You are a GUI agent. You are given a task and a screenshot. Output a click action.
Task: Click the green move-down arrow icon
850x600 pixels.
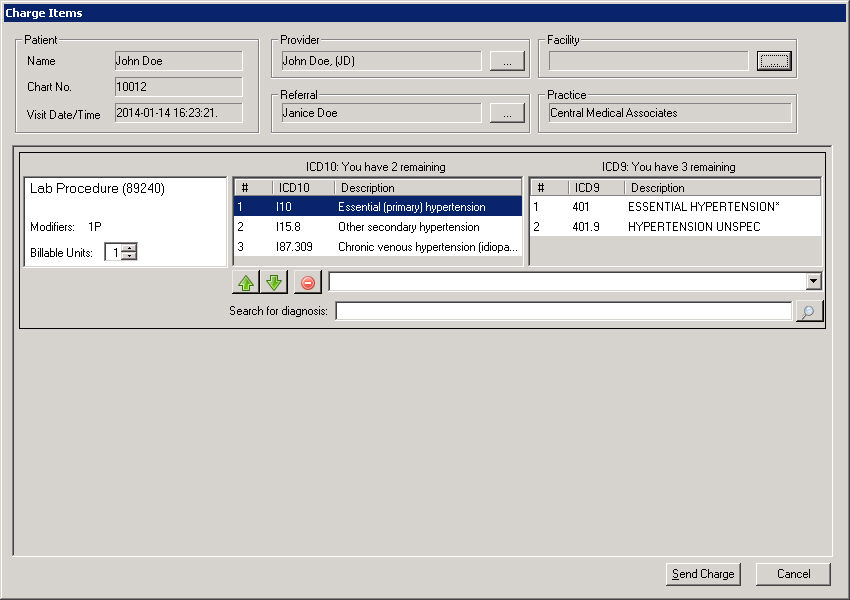click(x=273, y=283)
